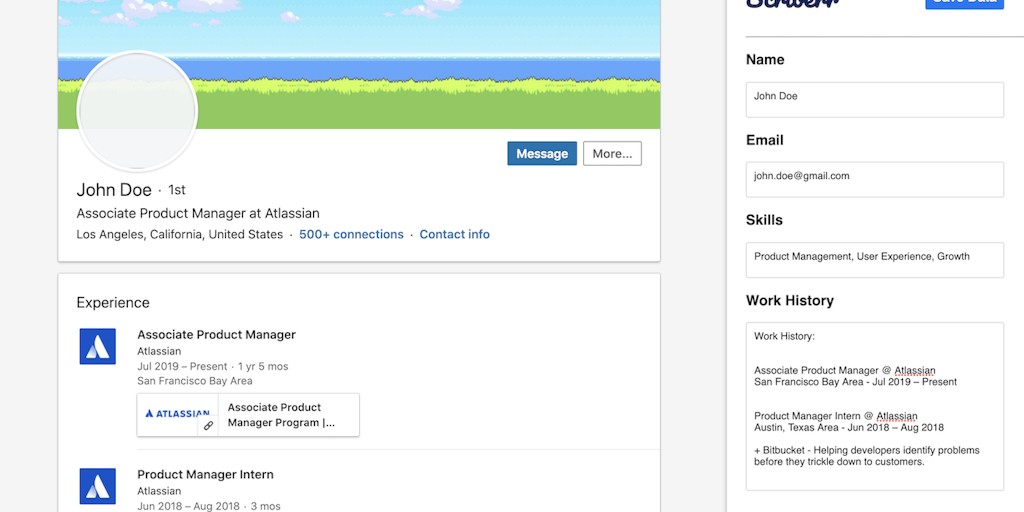This screenshot has width=1024, height=512.
Task: Click the Atlassian logo beside Associate Product Manager
Action: coord(98,346)
